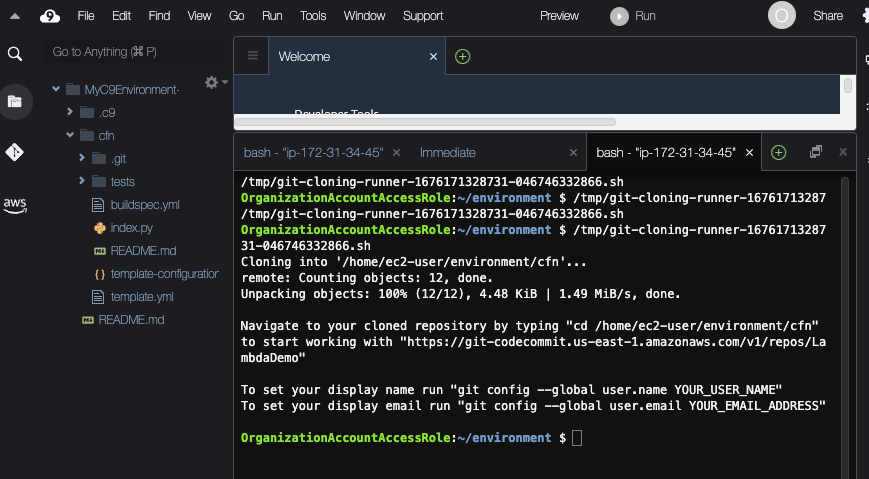Screen dimensions: 869x479
Task: Expand the tests folder
Action: click(82, 181)
